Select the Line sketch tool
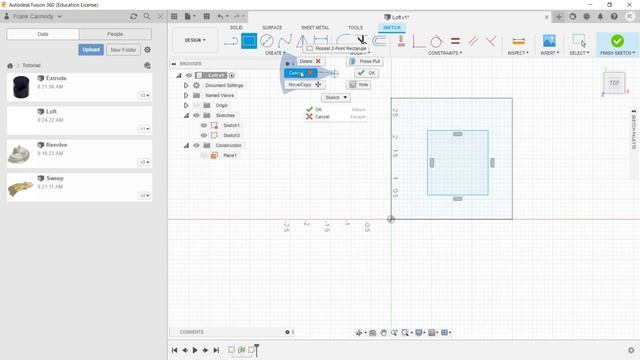The width and height of the screenshot is (640, 360). tap(231, 41)
